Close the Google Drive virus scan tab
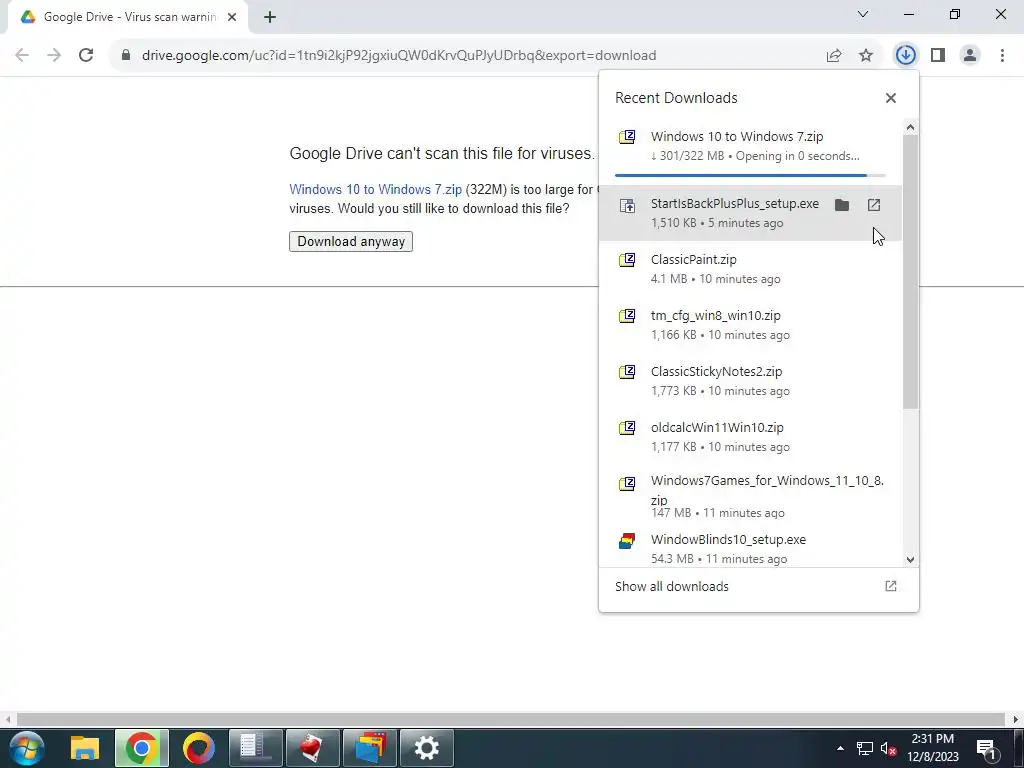1024x768 pixels. 232,18
